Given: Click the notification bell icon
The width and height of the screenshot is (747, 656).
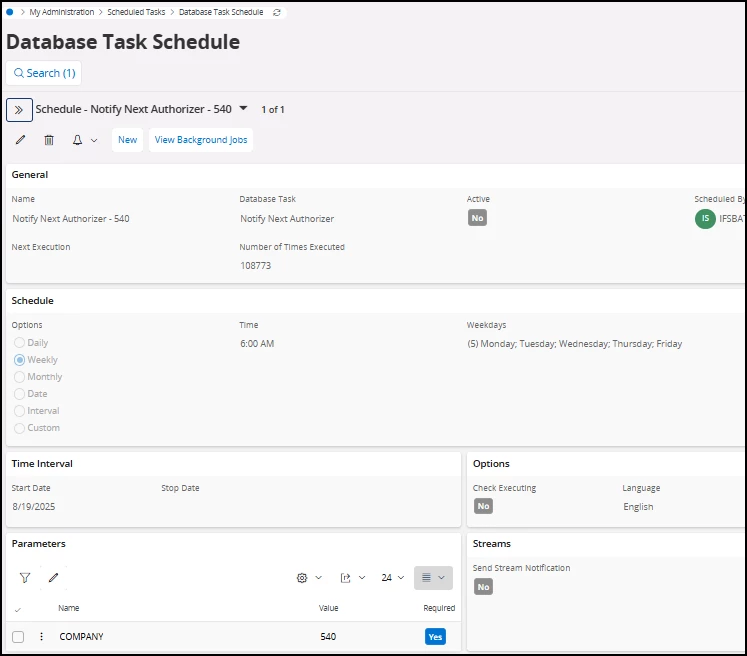Looking at the screenshot, I should click(x=77, y=140).
